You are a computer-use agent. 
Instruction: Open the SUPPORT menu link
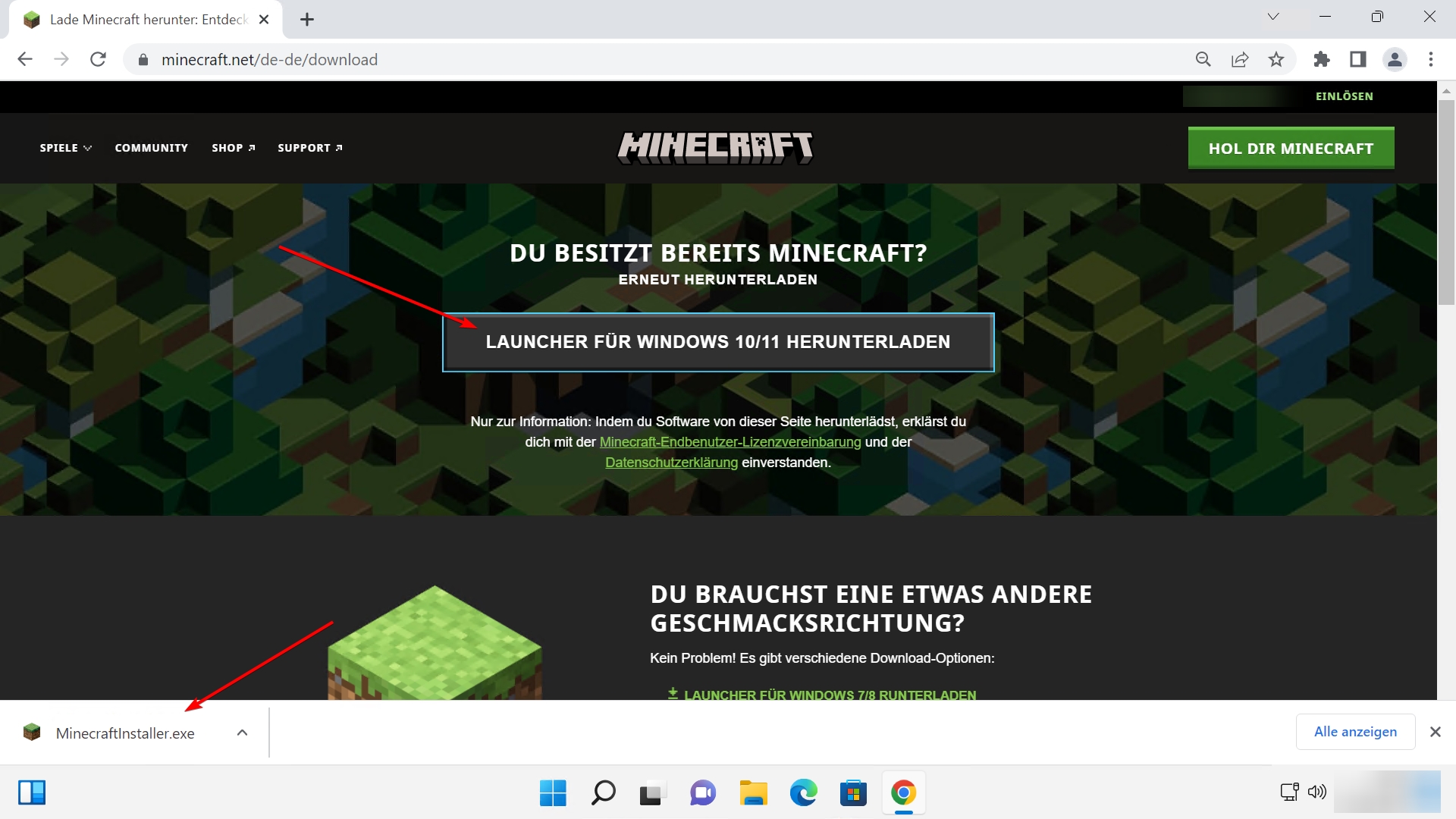pos(309,148)
